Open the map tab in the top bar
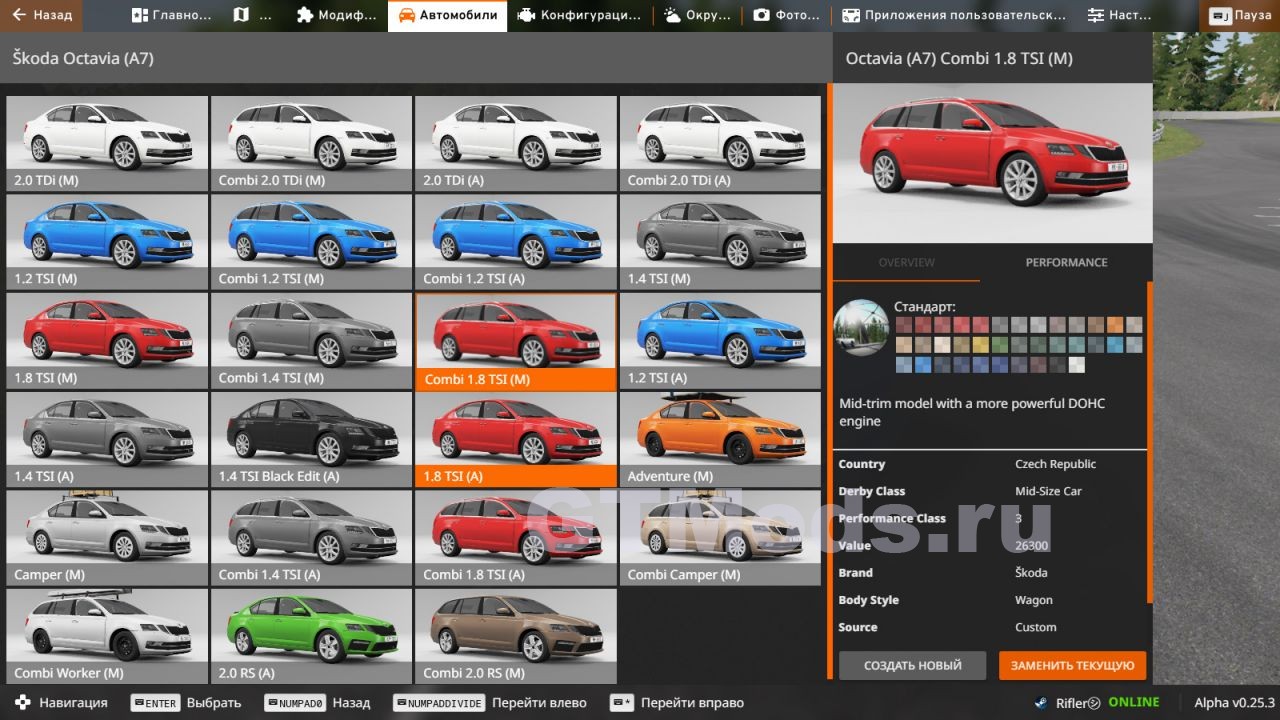Viewport: 1280px width, 720px height. coord(252,15)
